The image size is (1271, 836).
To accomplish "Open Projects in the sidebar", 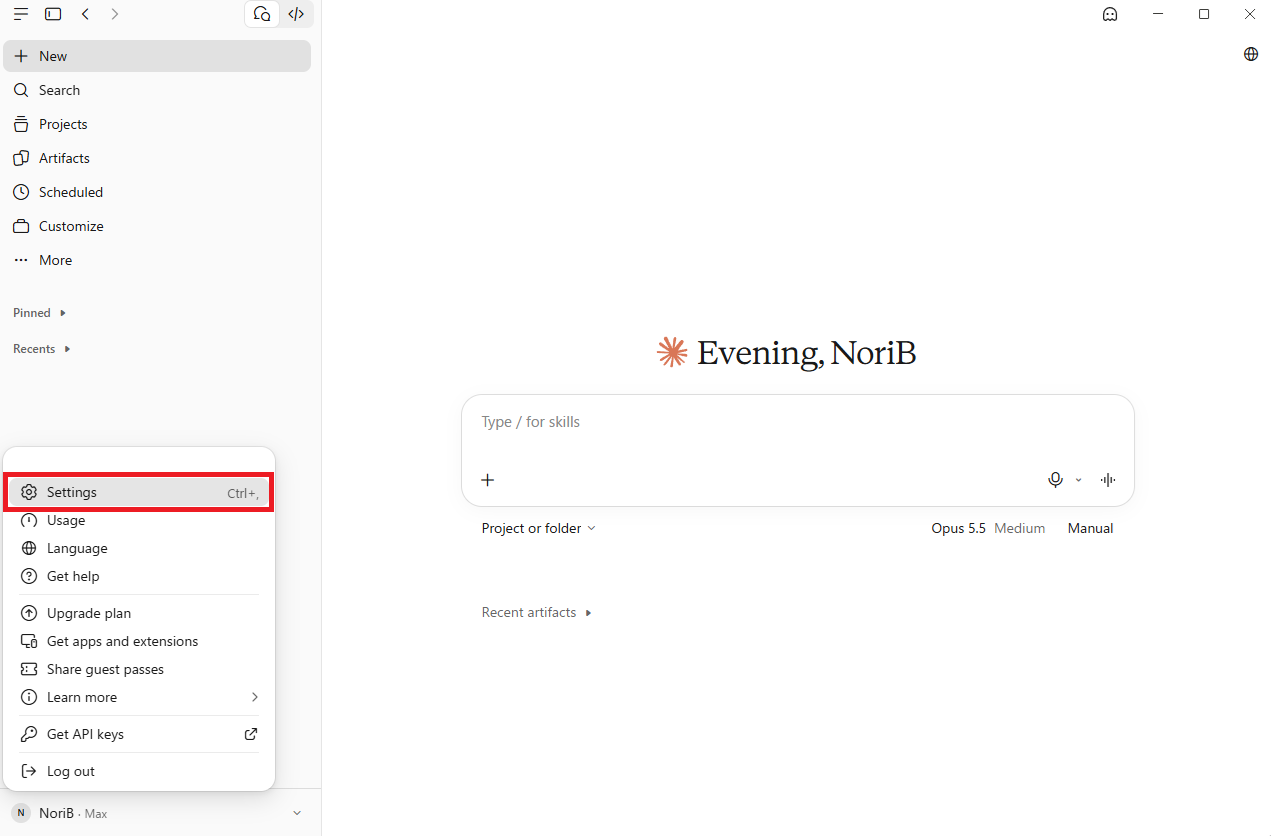I will (157, 124).
